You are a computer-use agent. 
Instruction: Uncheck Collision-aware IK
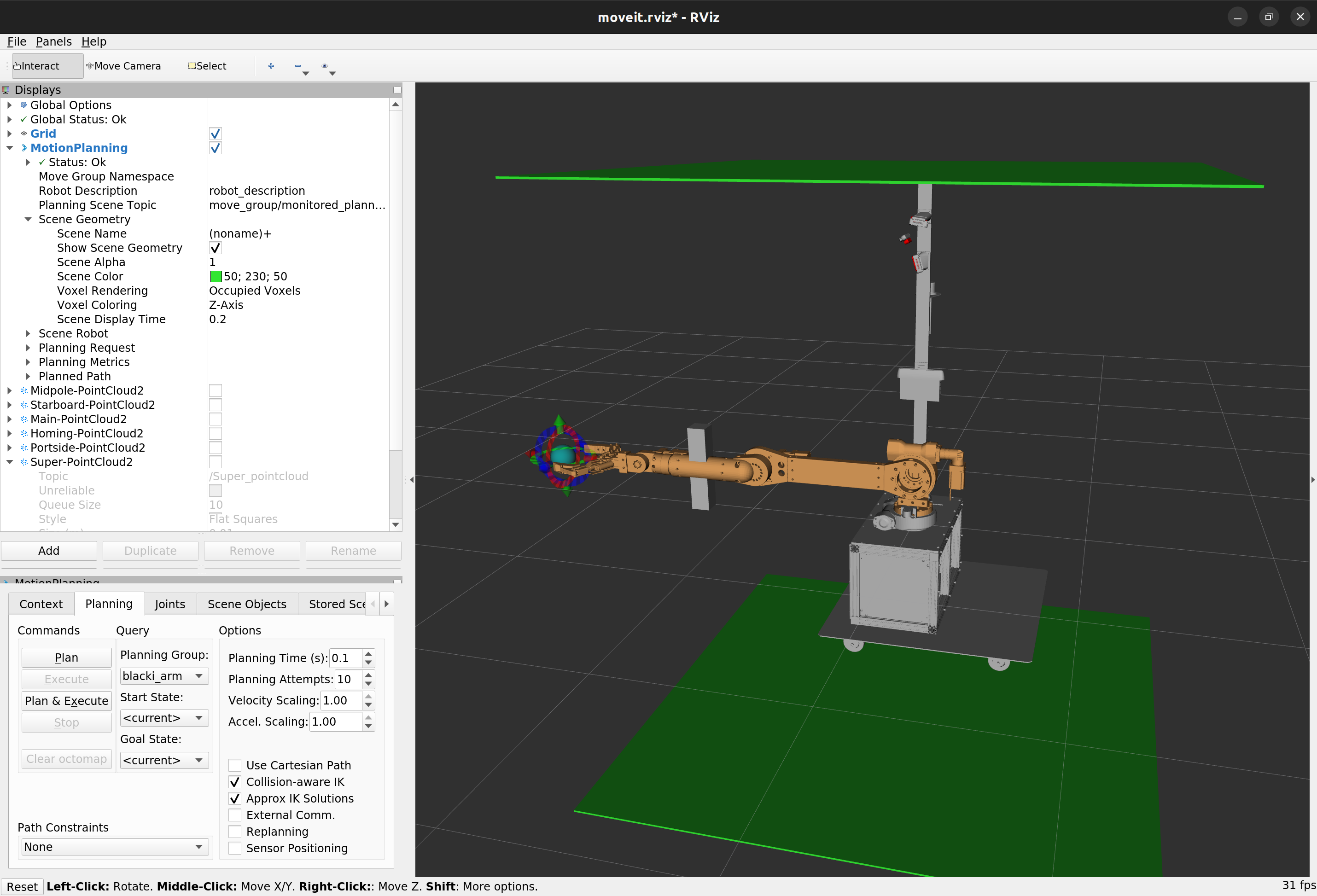pyautogui.click(x=235, y=781)
